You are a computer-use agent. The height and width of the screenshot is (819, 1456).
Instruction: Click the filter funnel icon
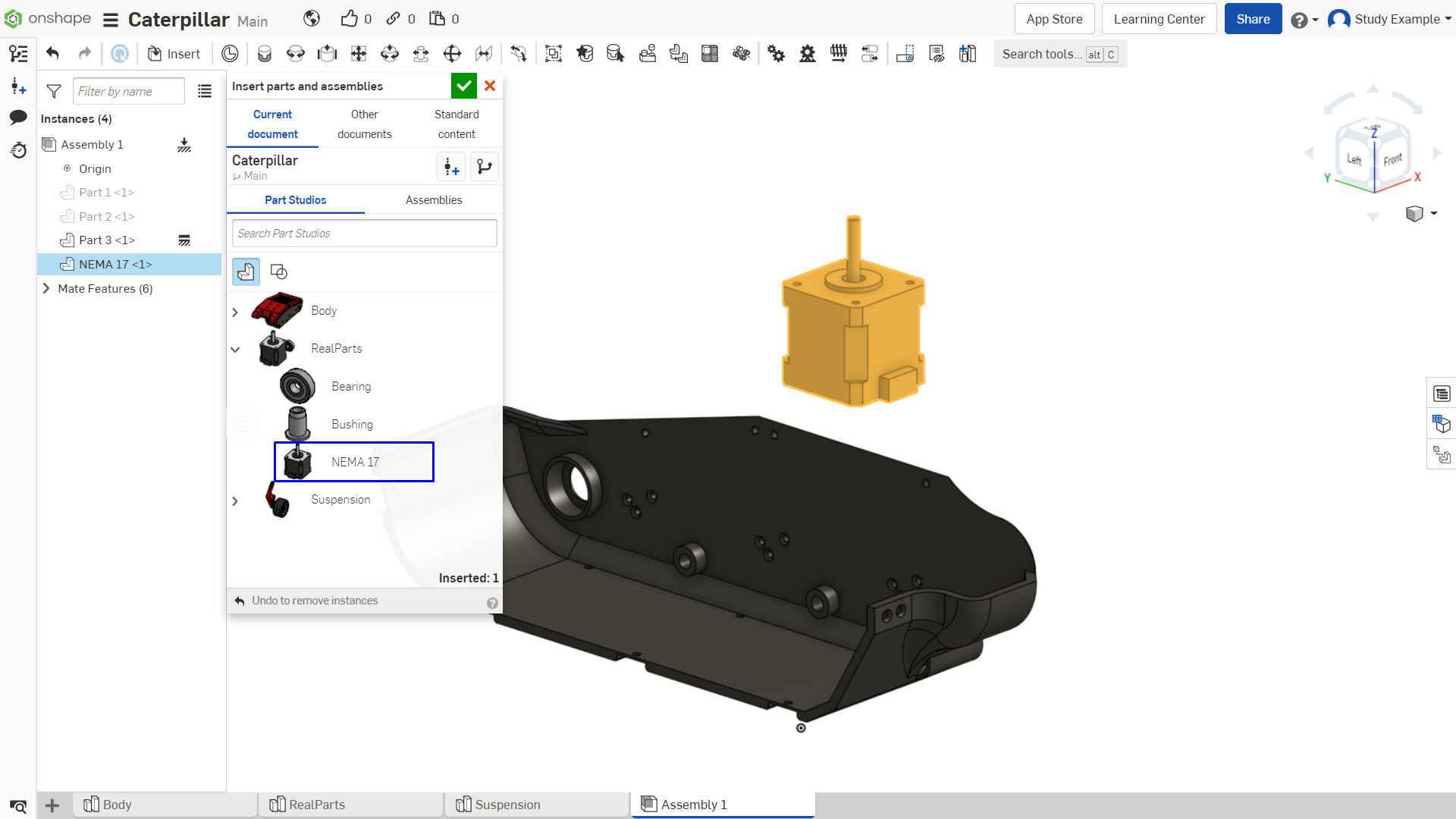pyautogui.click(x=54, y=91)
